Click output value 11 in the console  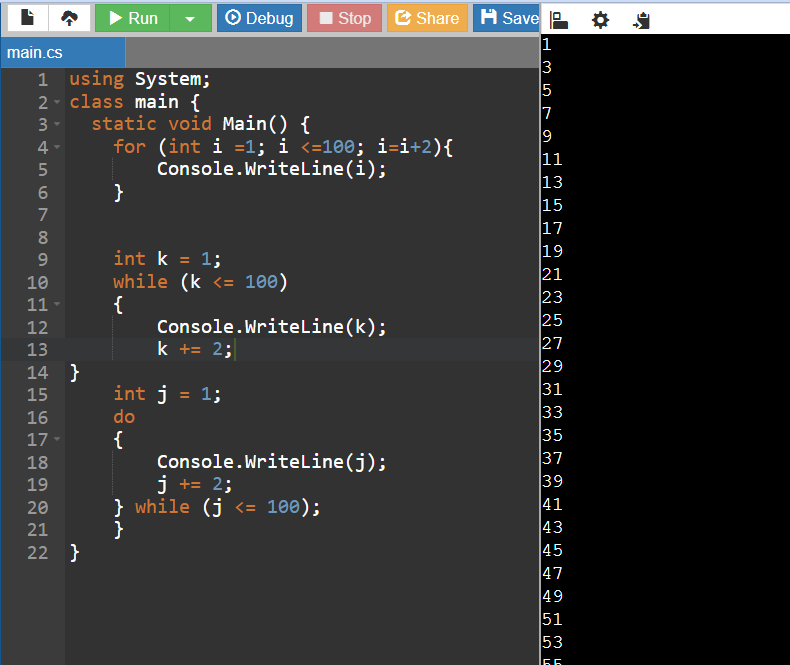[552, 160]
